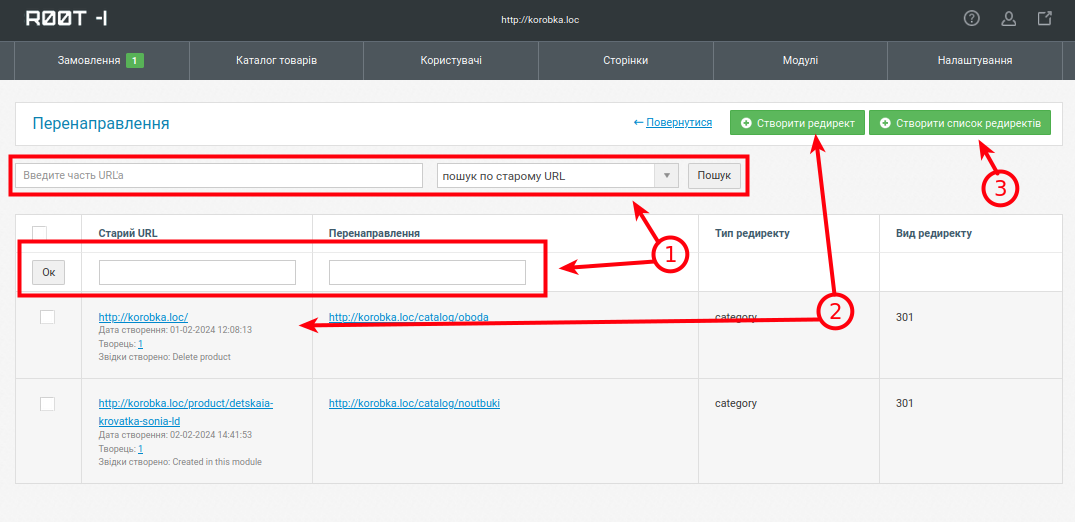Click the Створити редирект button
This screenshot has height=522, width=1075.
(x=797, y=123)
